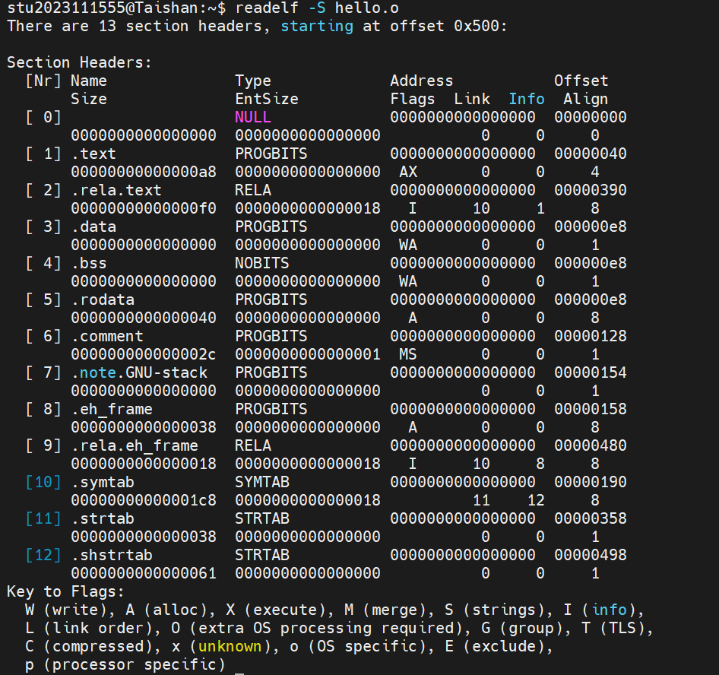Screen dimensions: 719x675
Task: Click the 'Section Headers:' heading
Action: tap(79, 62)
